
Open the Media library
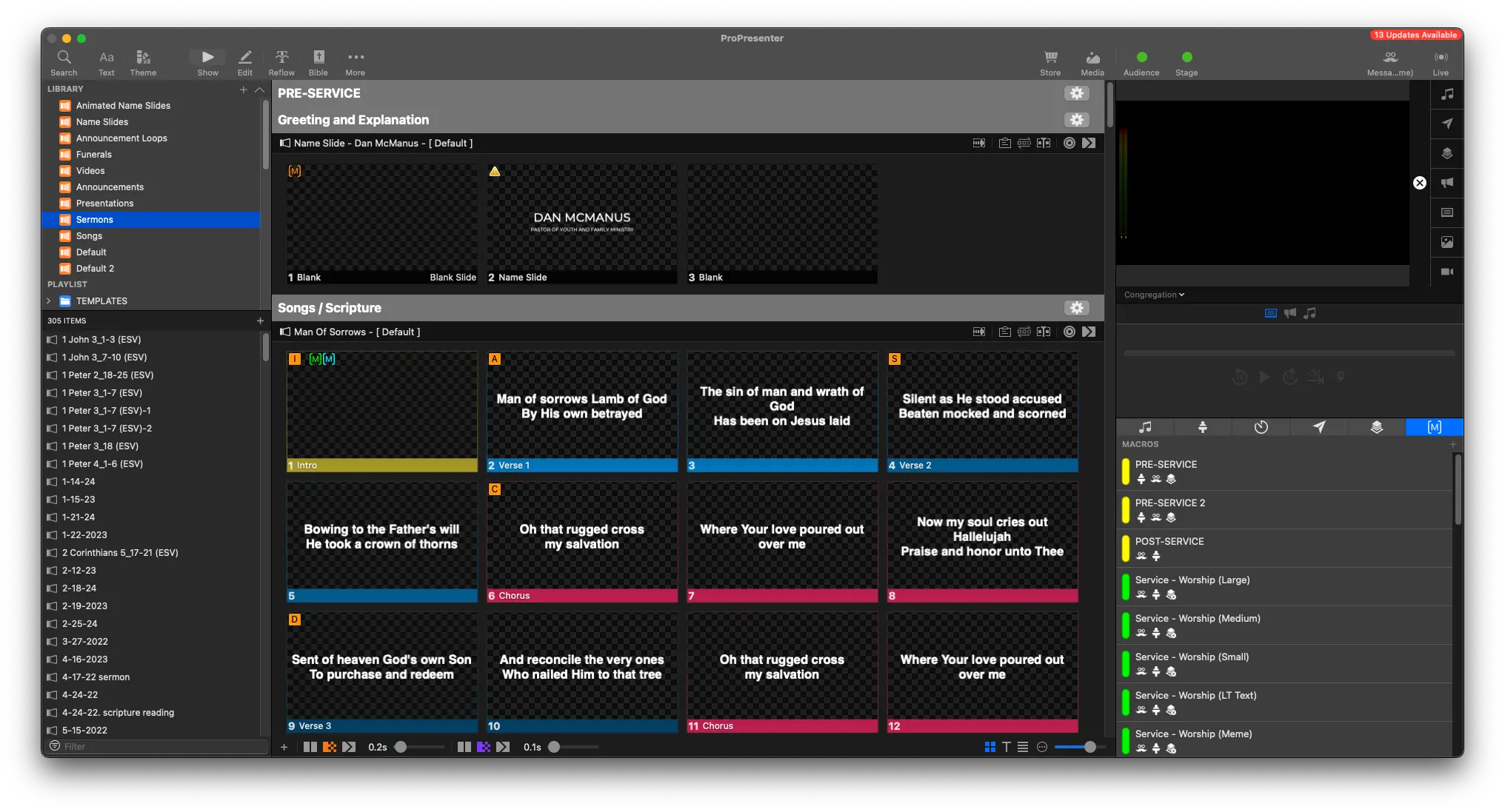[1092, 61]
